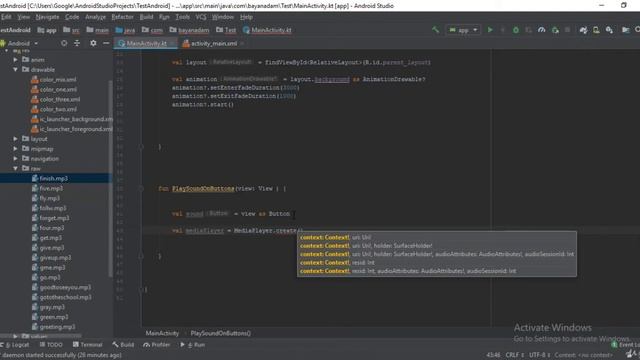Open the AVD Manager icon
This screenshot has height=360, width=640.
click(x=596, y=30)
